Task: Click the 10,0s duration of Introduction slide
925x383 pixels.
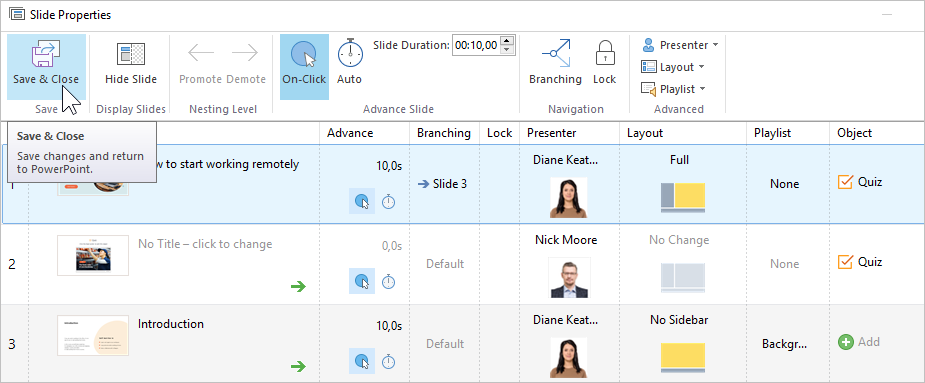Action: [389, 326]
